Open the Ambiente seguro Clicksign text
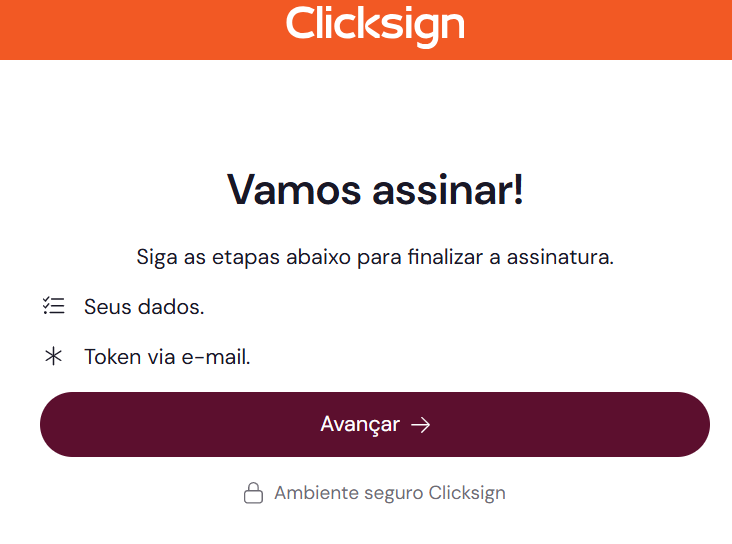This screenshot has width=732, height=544. tap(390, 493)
